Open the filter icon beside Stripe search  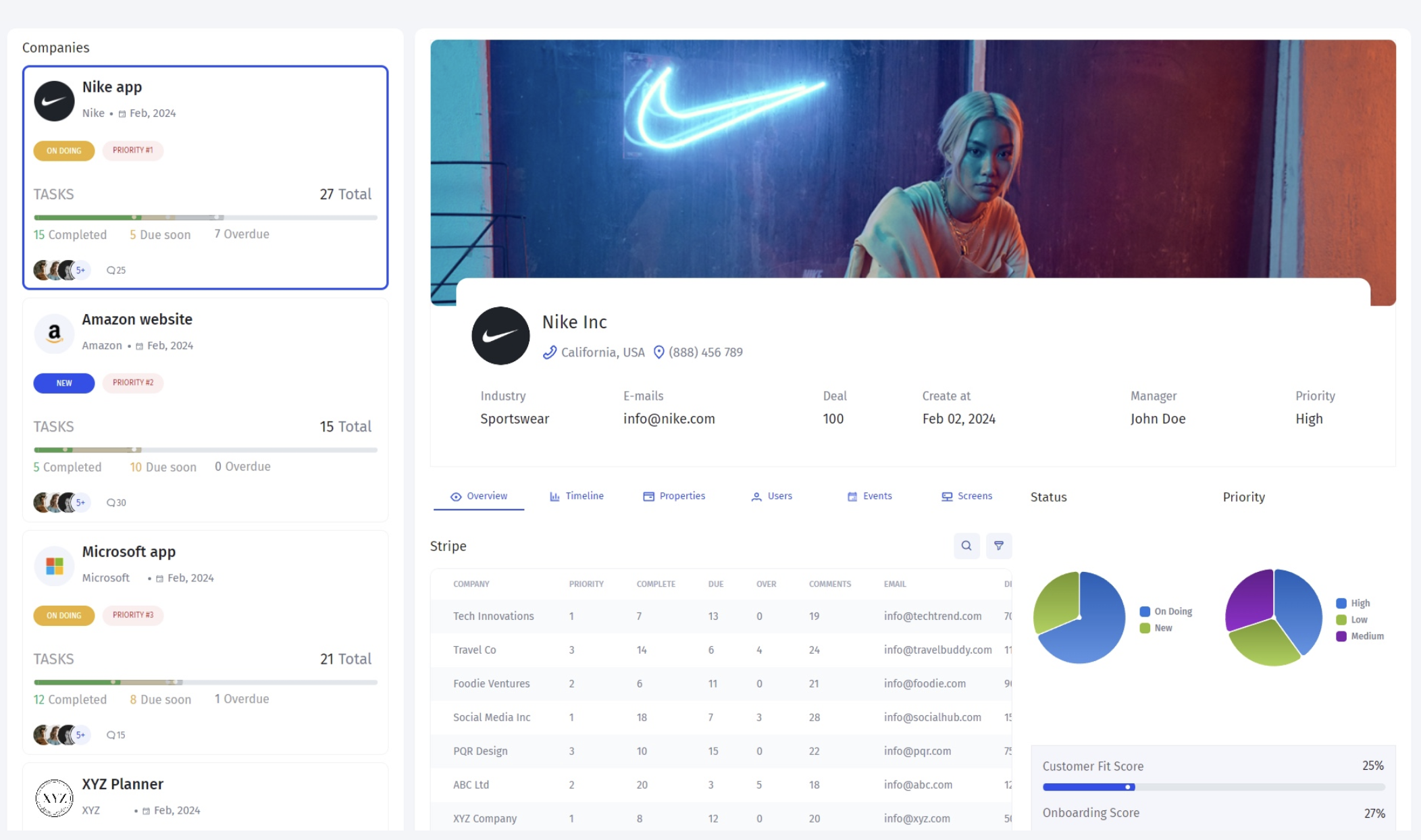[998, 546]
